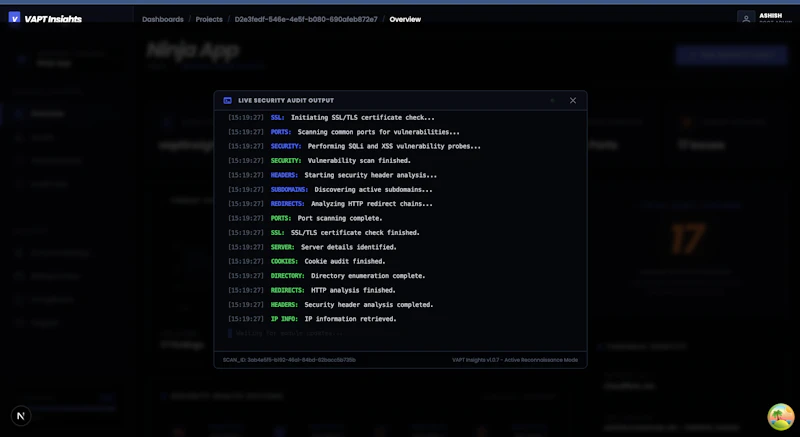The image size is (800, 437).
Task: Select log line 'Starting security header analysis...'
Action: point(370,175)
